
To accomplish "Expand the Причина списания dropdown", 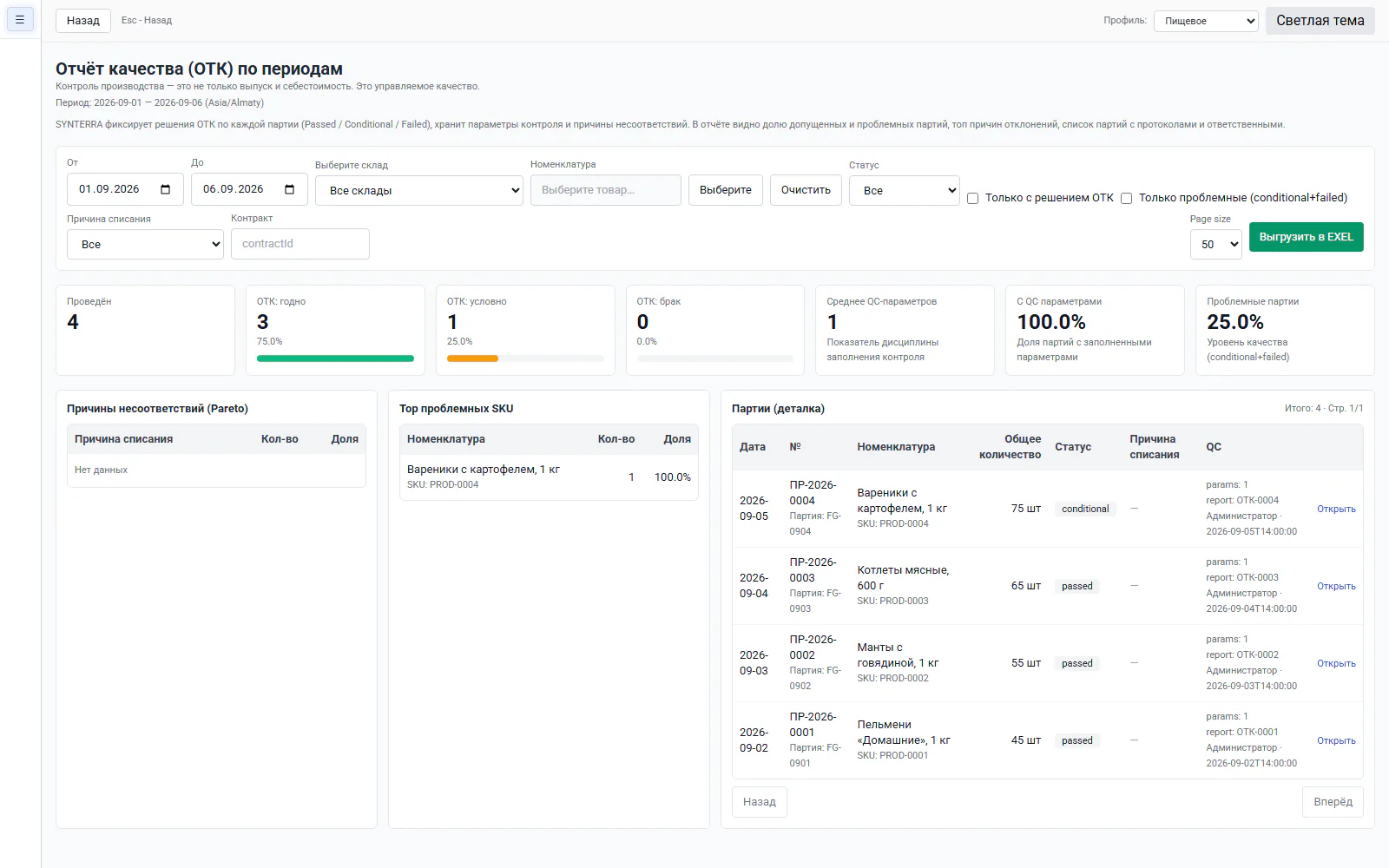I will coord(145,244).
